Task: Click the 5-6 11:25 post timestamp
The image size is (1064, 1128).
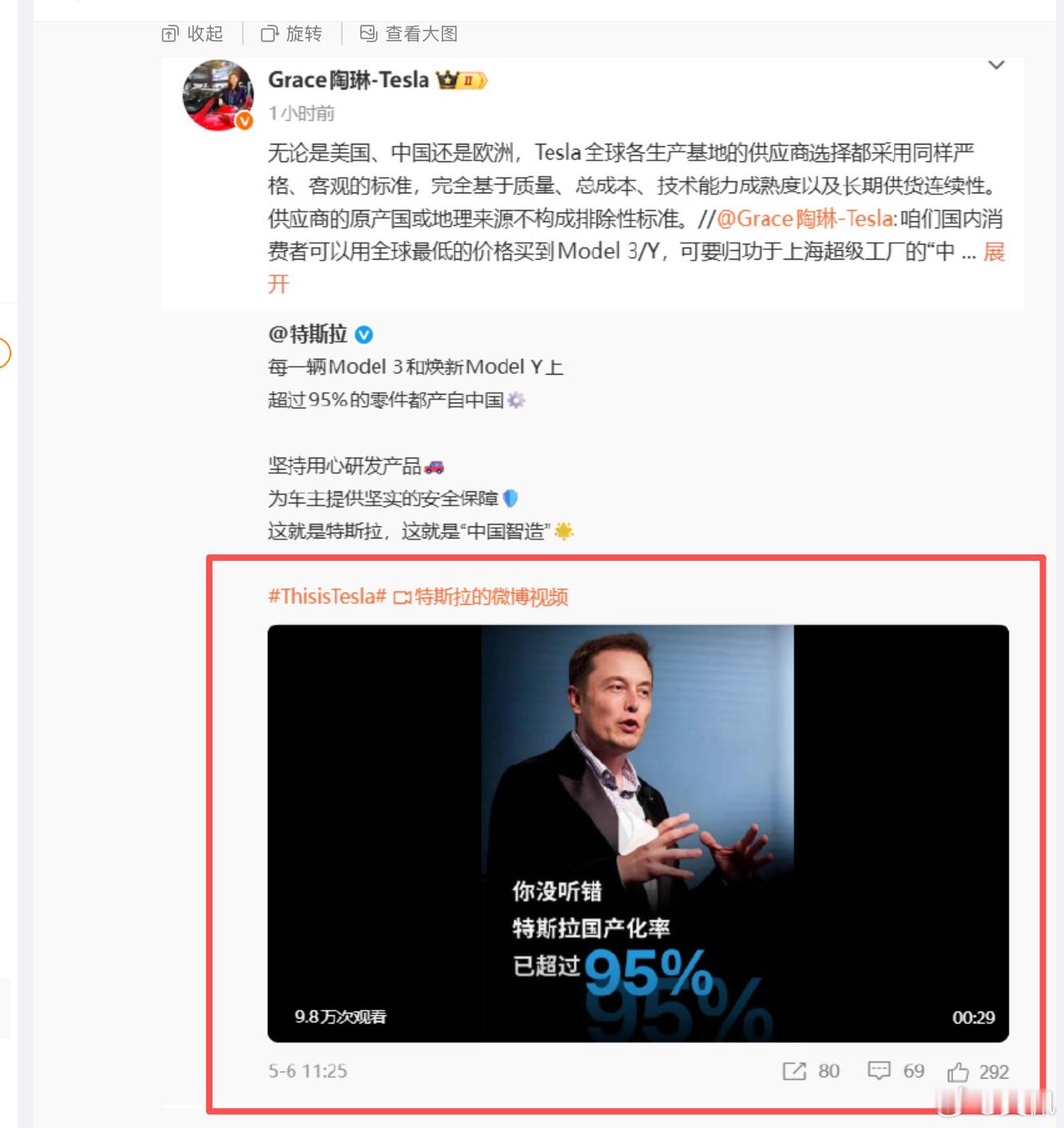Action: (308, 1071)
